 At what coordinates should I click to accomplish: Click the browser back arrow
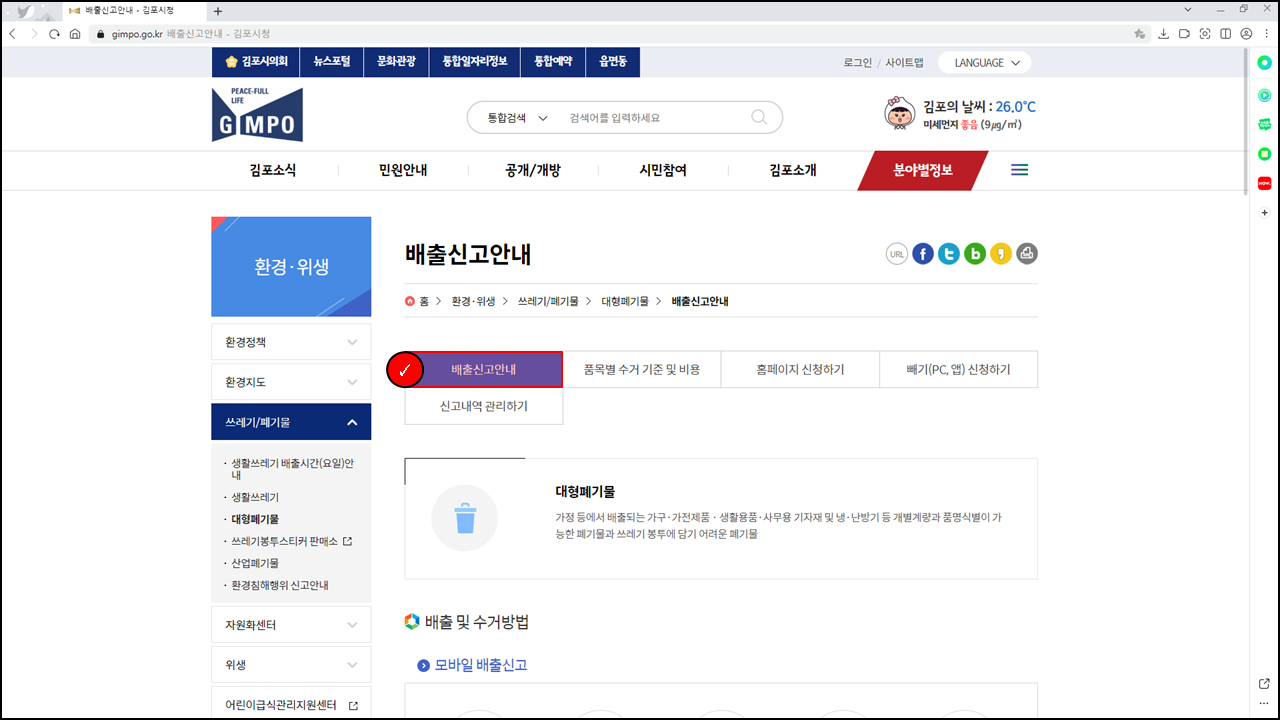coord(12,34)
